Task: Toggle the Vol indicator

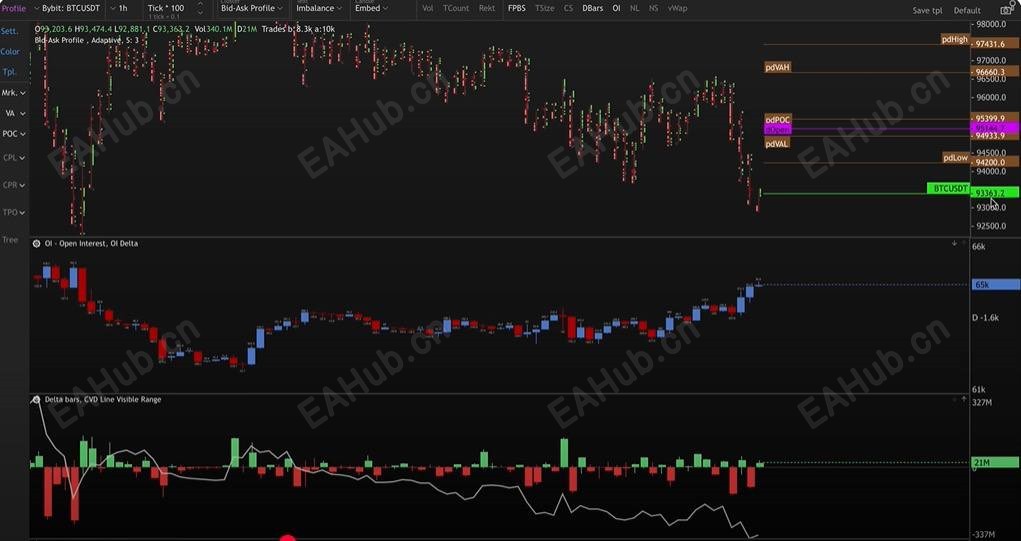Action: 427,8
